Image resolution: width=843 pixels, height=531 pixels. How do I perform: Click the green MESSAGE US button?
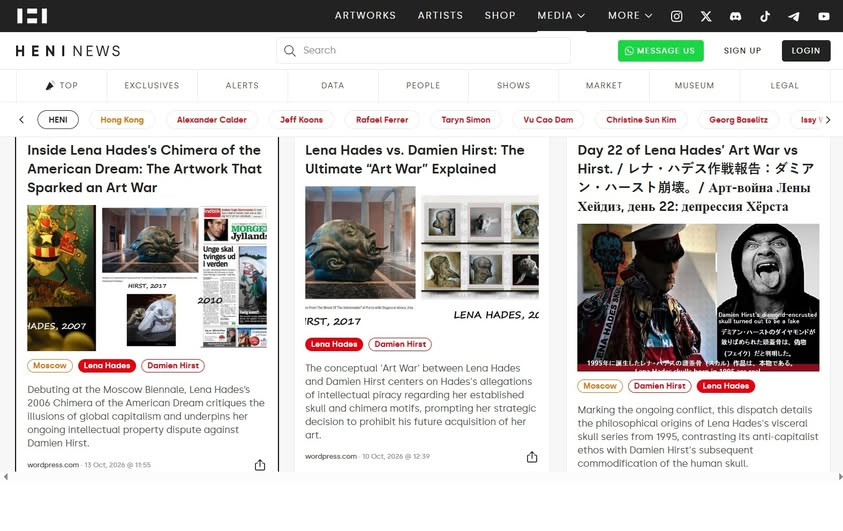coord(660,51)
